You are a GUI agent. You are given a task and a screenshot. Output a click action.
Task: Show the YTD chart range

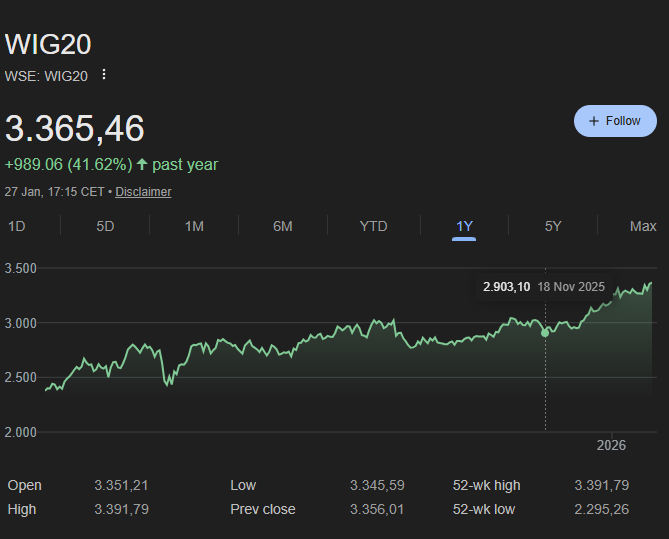tap(373, 226)
